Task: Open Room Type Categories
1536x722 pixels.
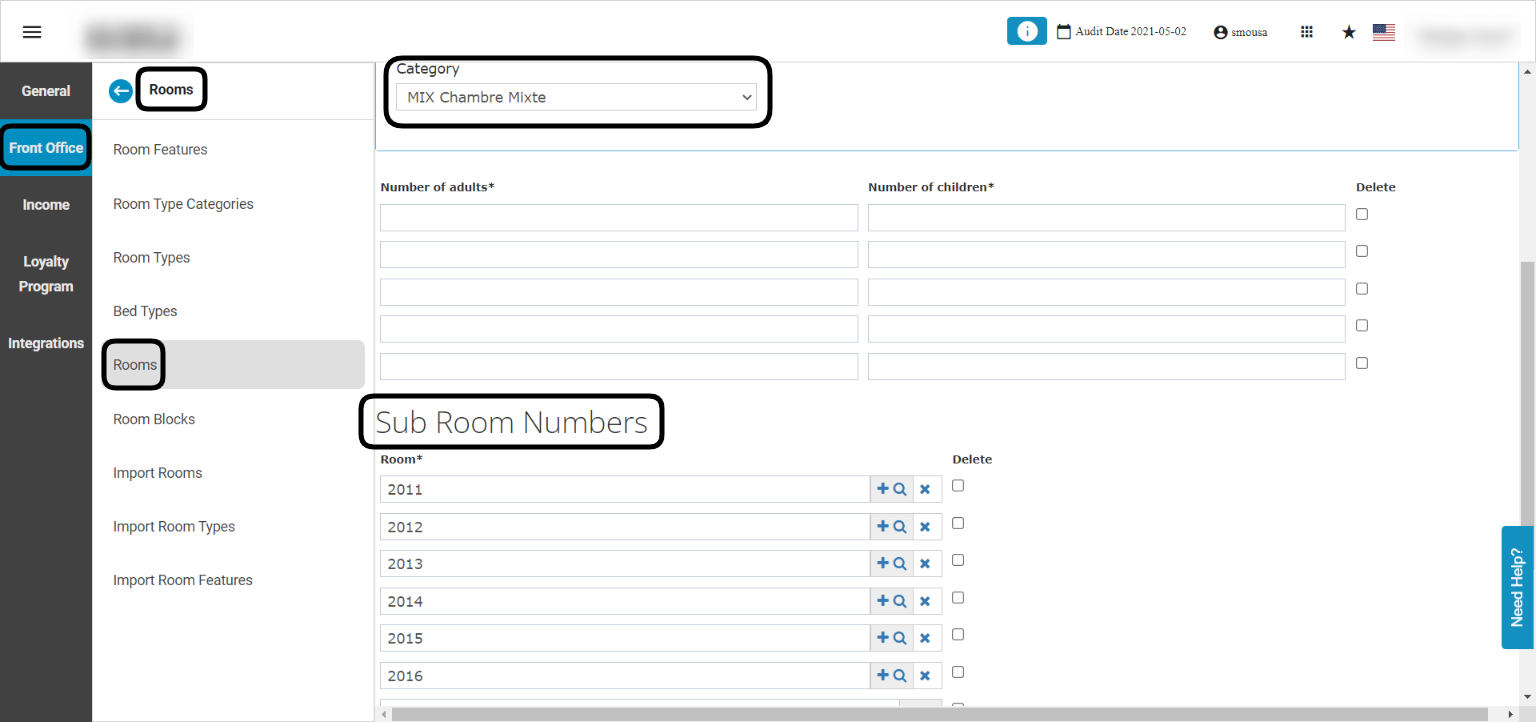Action: pyautogui.click(x=183, y=204)
